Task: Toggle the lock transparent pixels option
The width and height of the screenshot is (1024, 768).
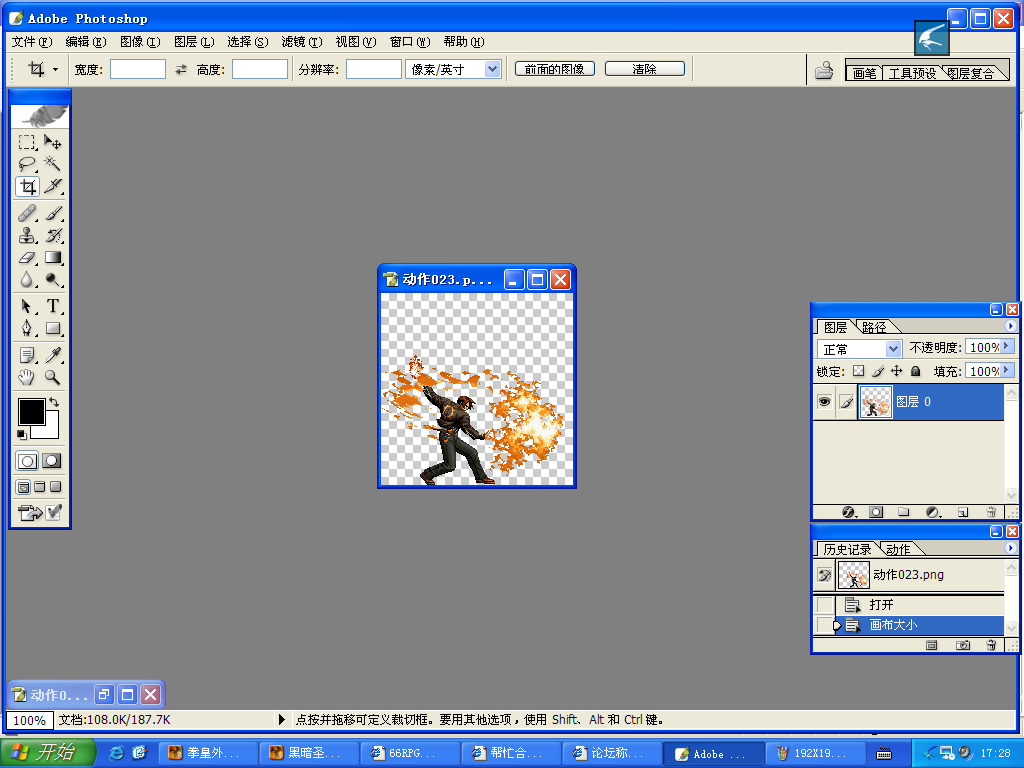Action: [x=859, y=371]
